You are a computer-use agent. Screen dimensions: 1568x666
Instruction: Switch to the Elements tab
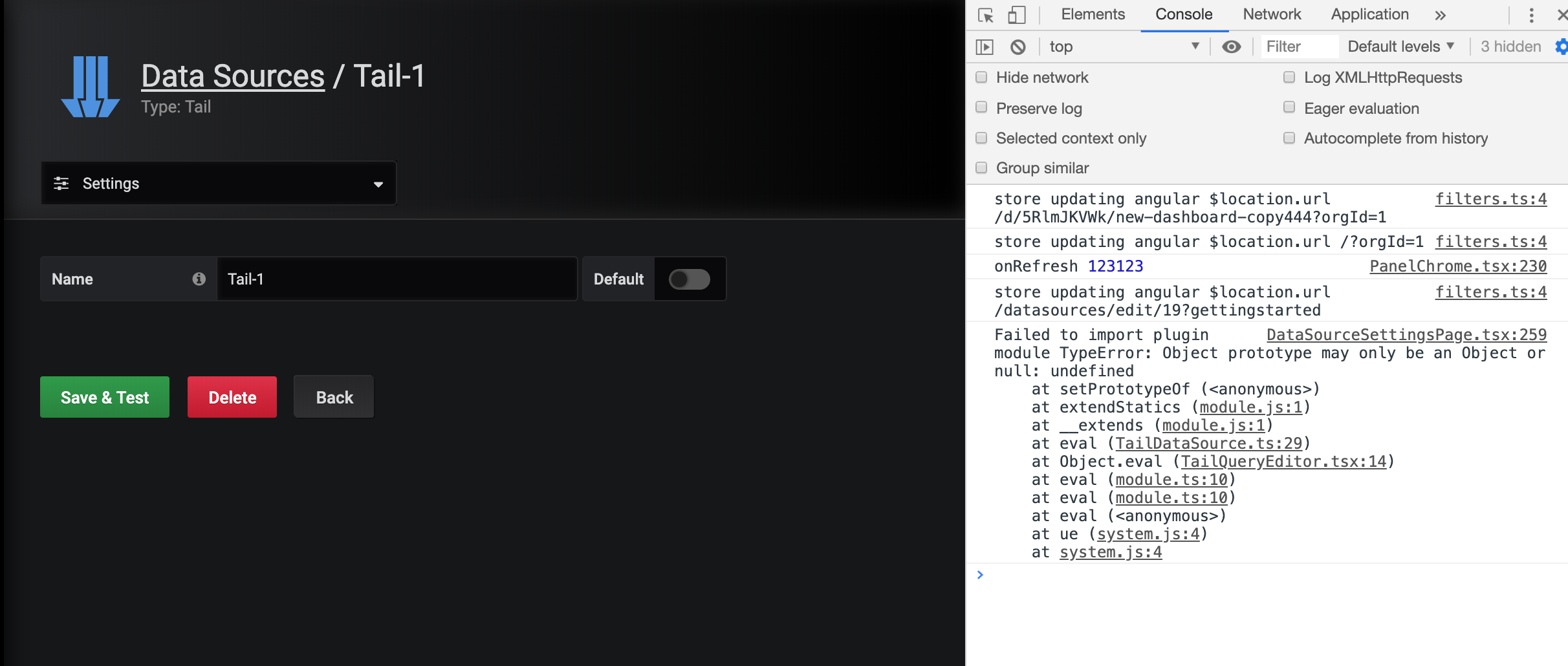tap(1091, 14)
